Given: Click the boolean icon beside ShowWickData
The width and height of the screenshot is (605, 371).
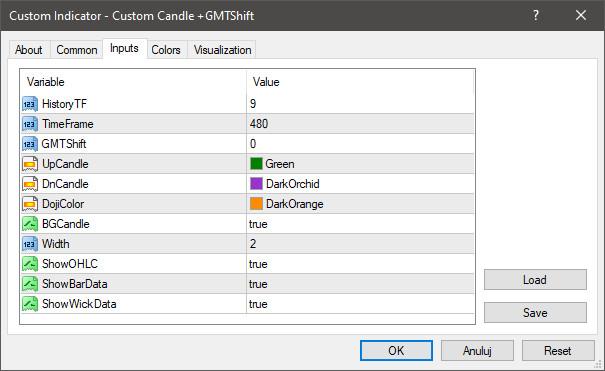Looking at the screenshot, I should tap(30, 304).
